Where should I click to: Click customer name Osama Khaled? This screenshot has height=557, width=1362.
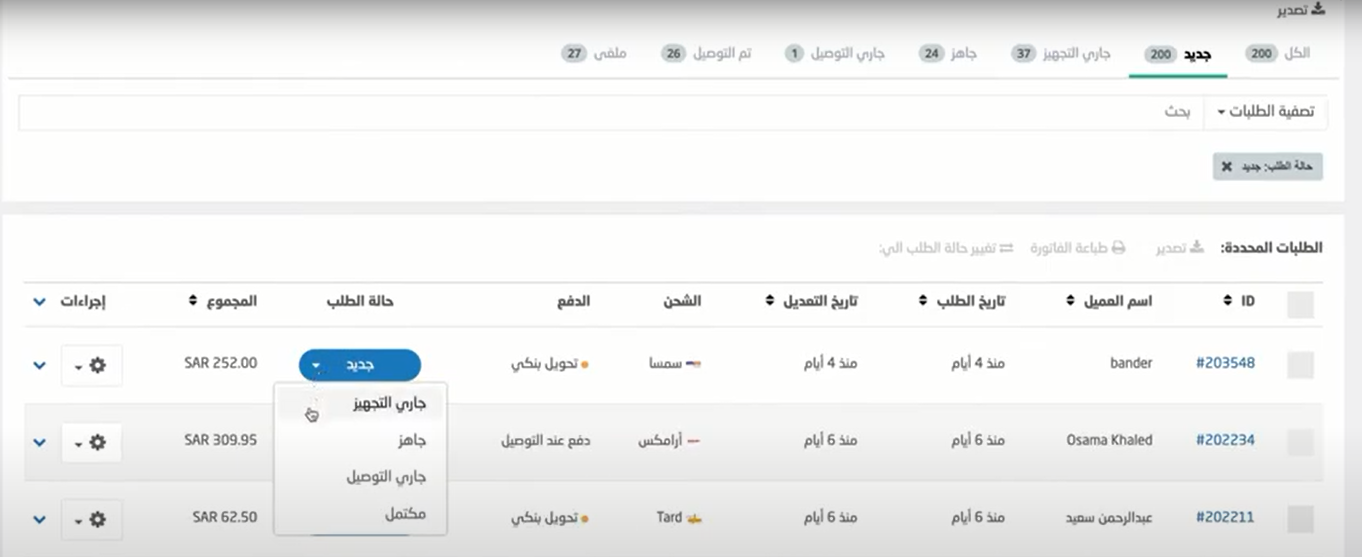1109,440
